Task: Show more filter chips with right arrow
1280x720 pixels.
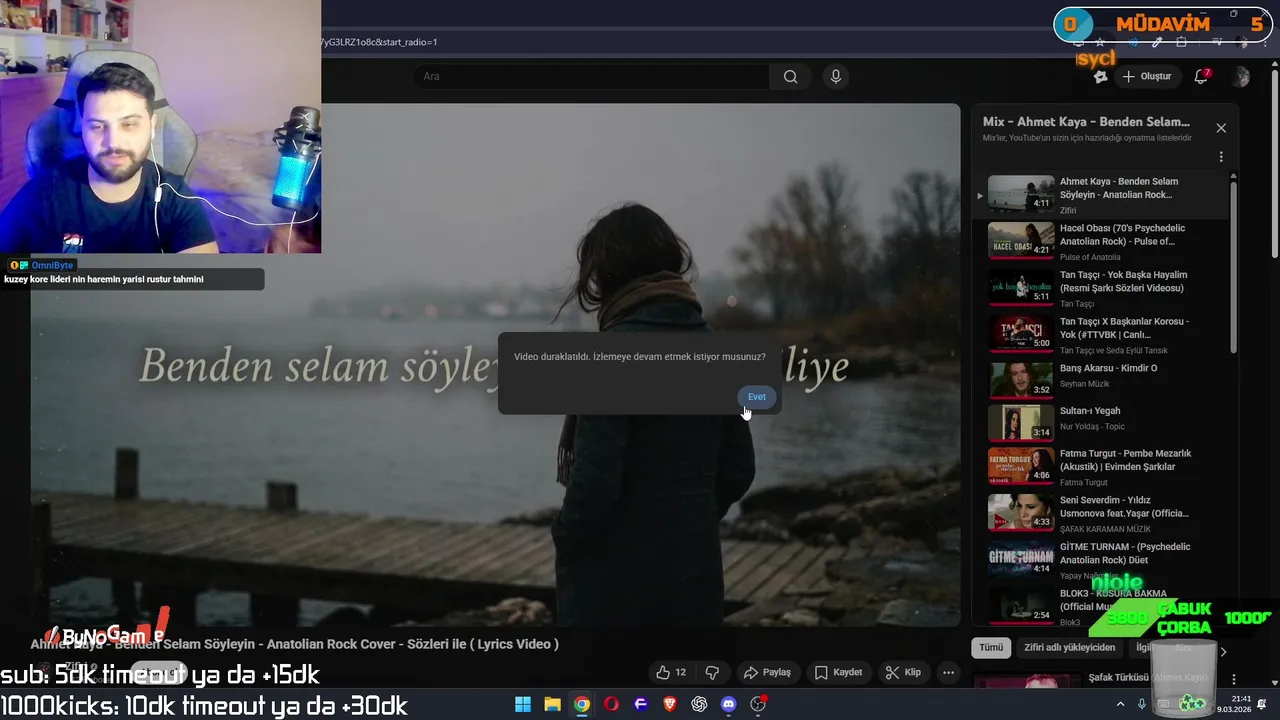Action: 1222,652
